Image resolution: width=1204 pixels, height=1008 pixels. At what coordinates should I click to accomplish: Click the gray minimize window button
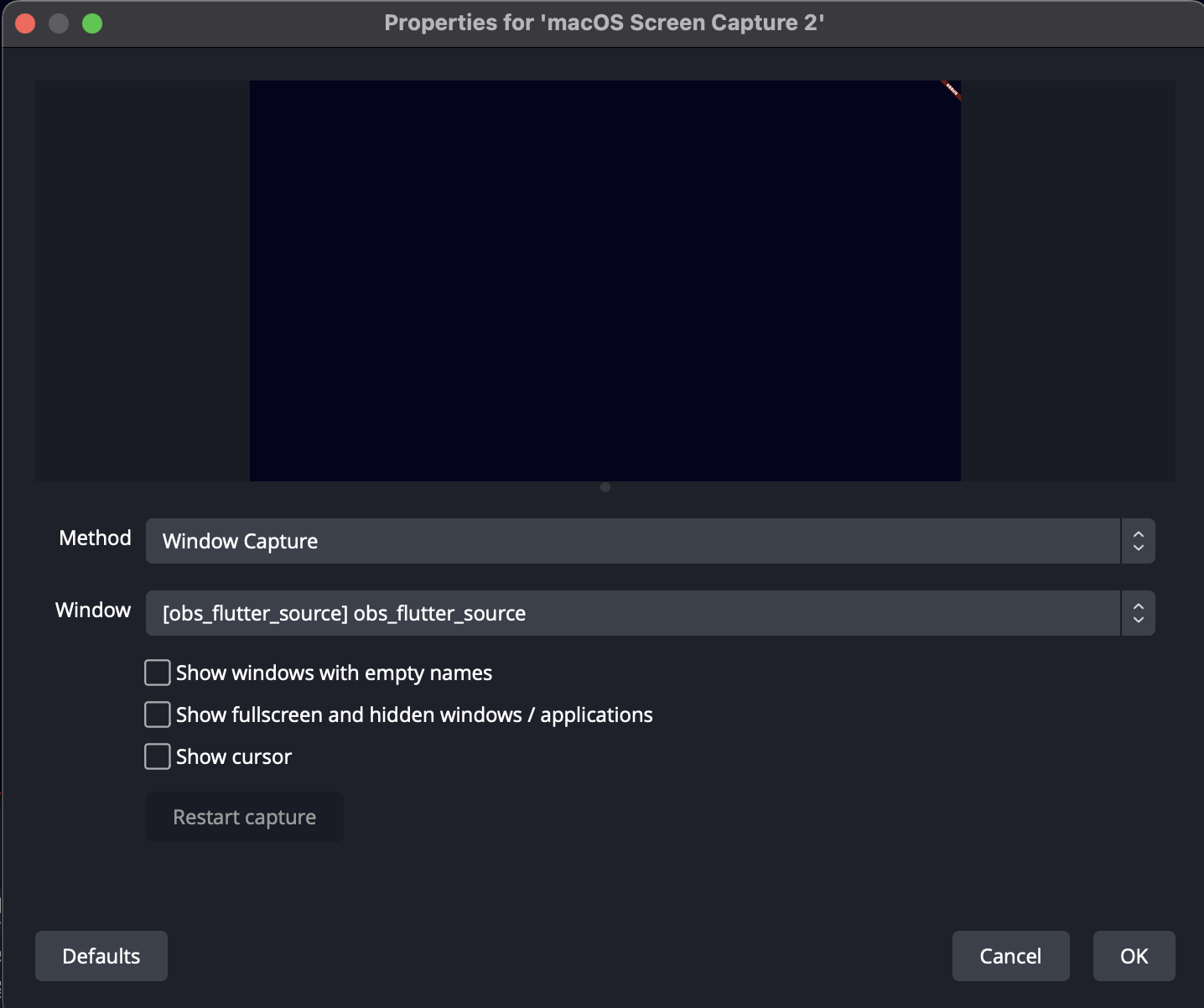click(59, 23)
